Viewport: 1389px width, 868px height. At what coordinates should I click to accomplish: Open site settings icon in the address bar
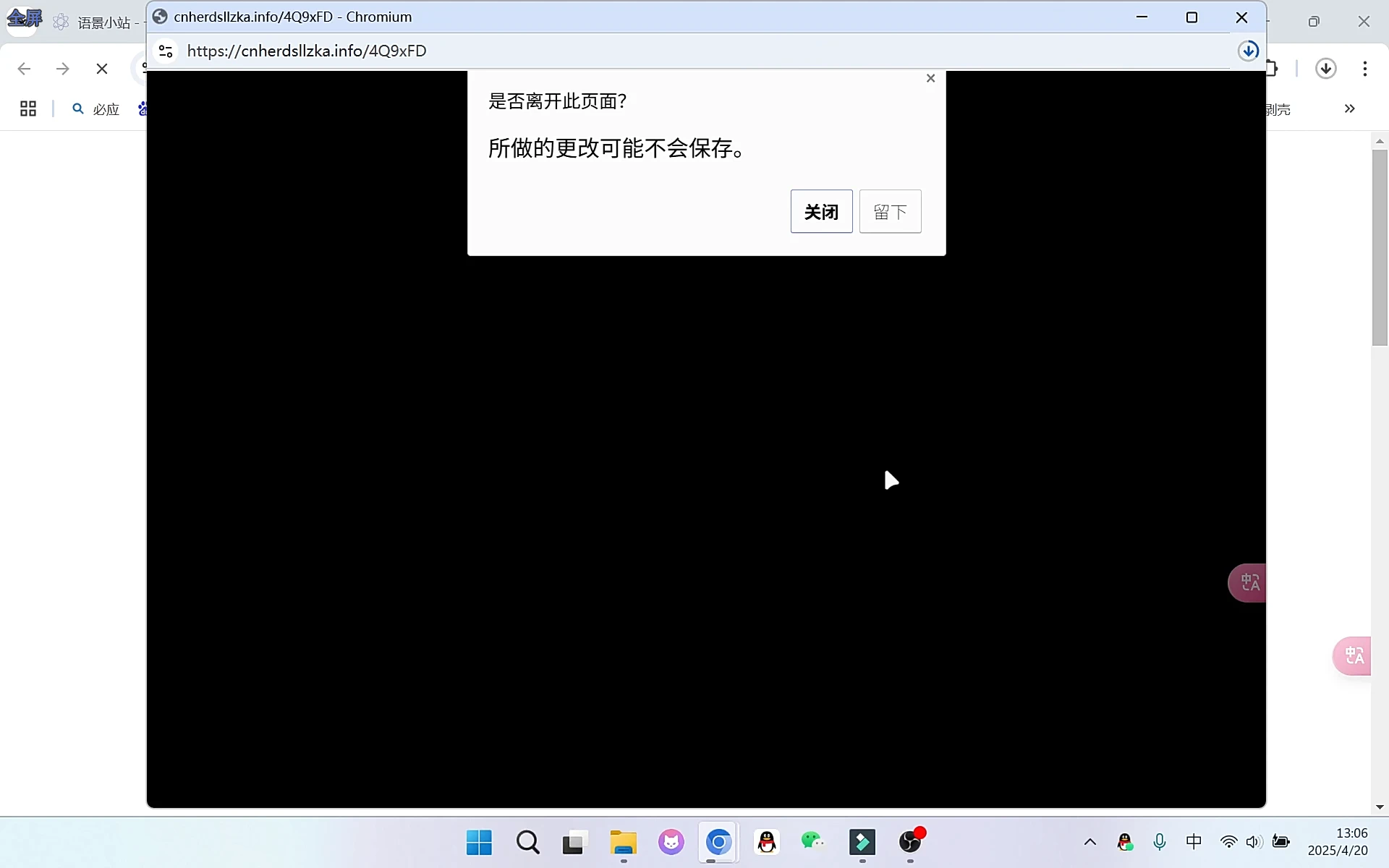coord(165,51)
